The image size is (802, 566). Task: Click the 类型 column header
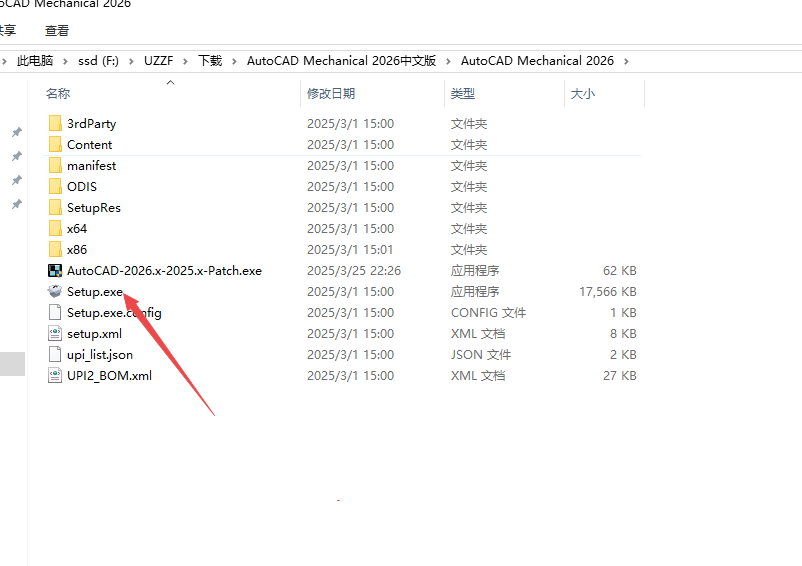463,94
